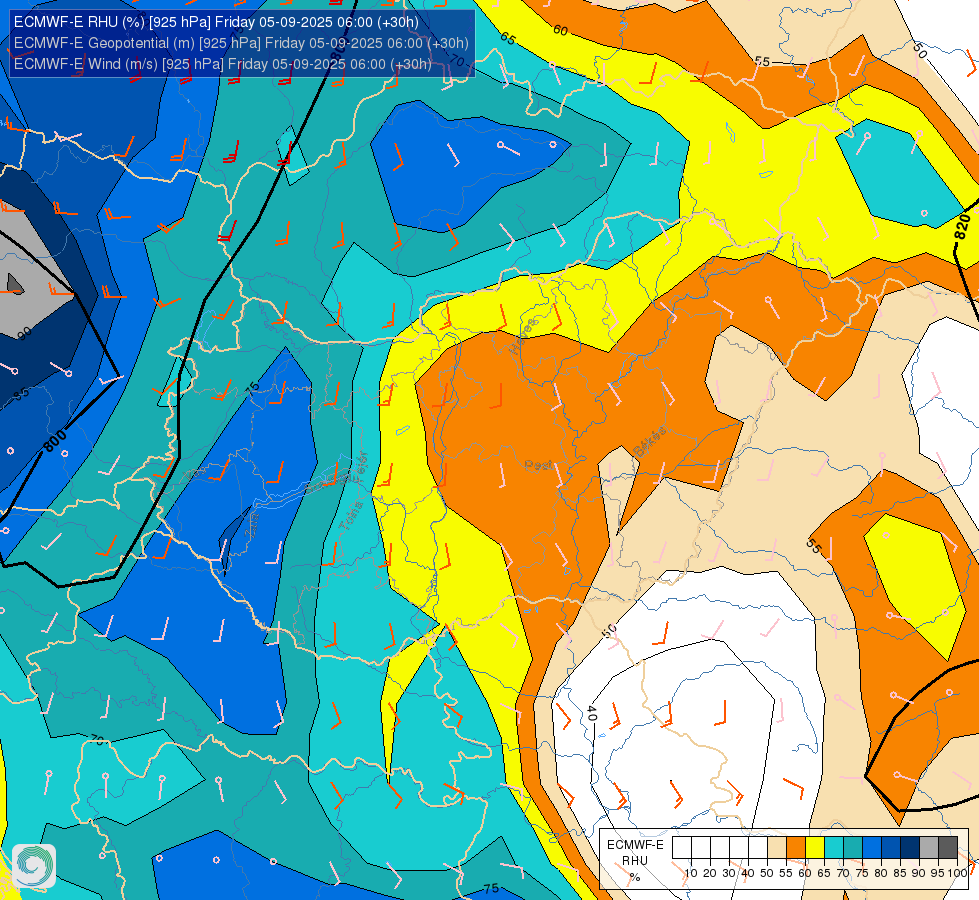Click the yellow 60-65 legend swatch
Viewport: 979px width, 900px height.
(815, 848)
